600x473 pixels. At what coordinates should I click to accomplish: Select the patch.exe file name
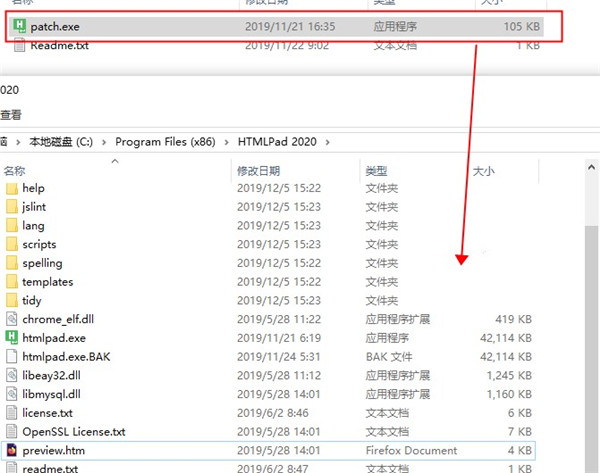(x=55, y=27)
